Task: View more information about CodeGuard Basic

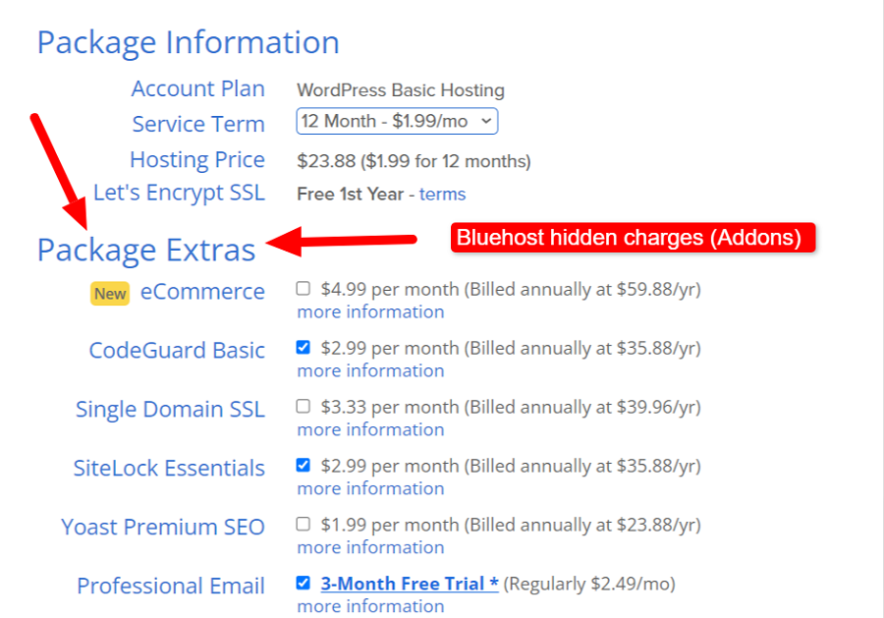Action: tap(370, 371)
